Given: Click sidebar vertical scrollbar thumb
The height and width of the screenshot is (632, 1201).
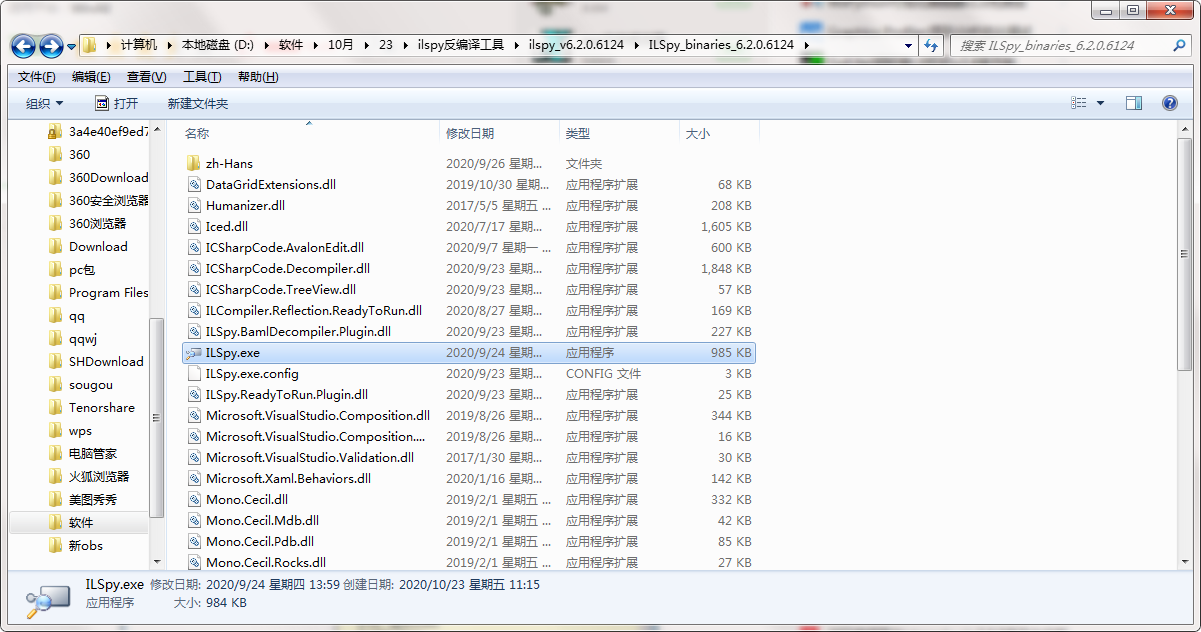Looking at the screenshot, I should click(x=157, y=416).
